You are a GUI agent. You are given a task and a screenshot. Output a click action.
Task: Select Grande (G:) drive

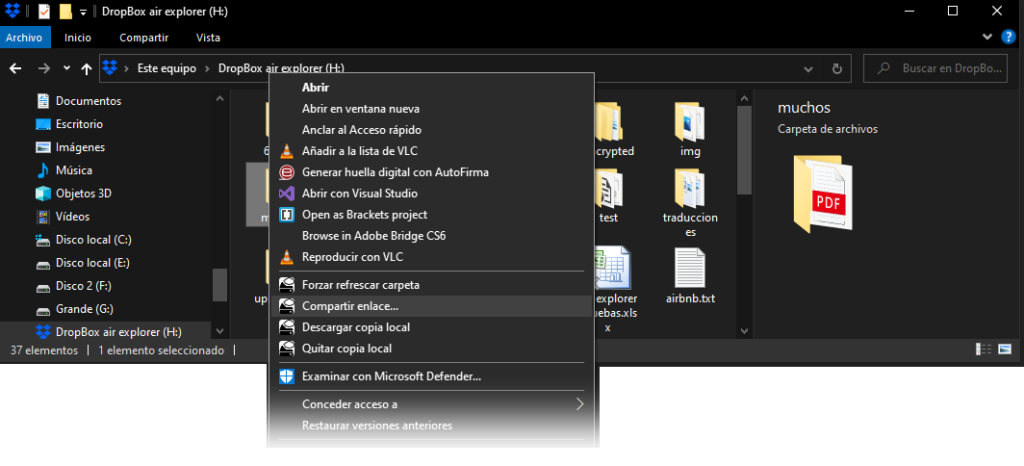coord(84,309)
